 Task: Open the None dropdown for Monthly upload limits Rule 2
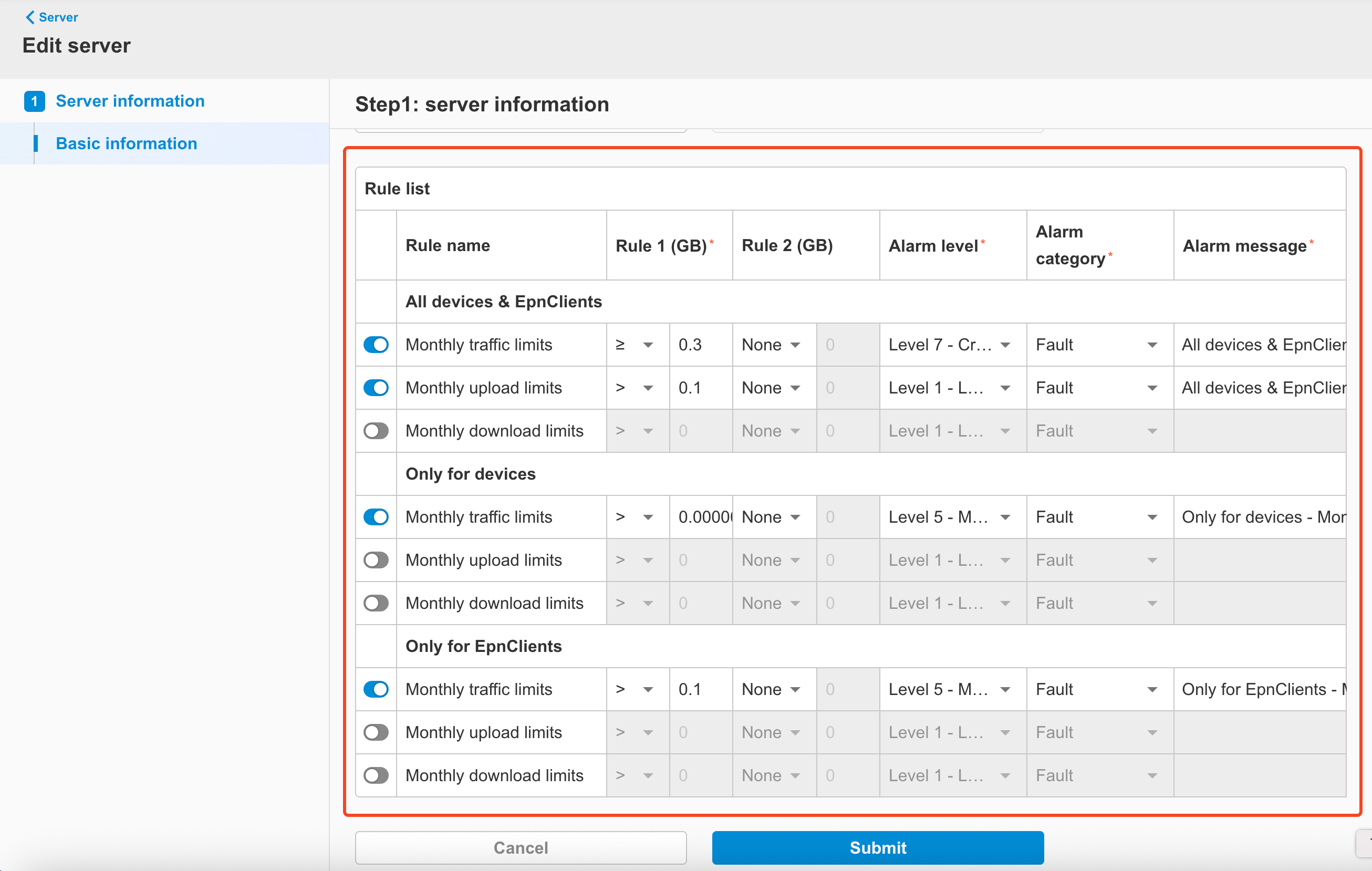click(x=773, y=387)
